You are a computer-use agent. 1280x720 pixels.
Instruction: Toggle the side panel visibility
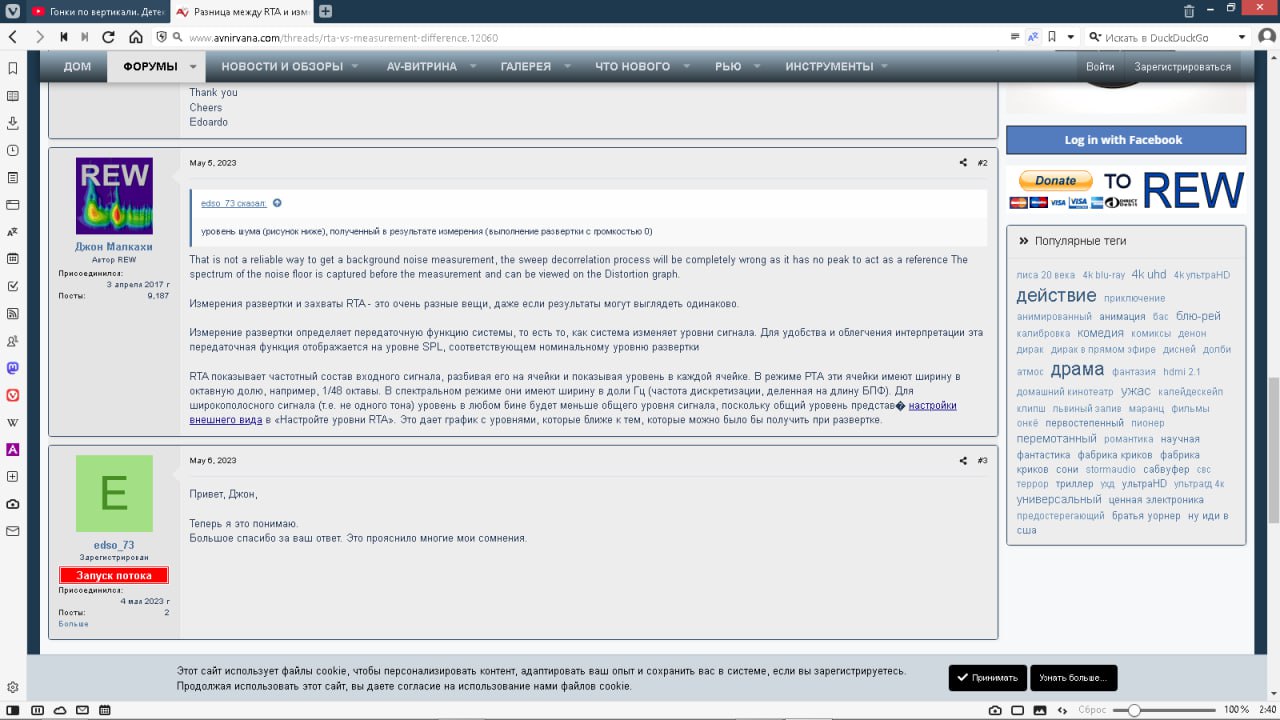tap(12, 710)
